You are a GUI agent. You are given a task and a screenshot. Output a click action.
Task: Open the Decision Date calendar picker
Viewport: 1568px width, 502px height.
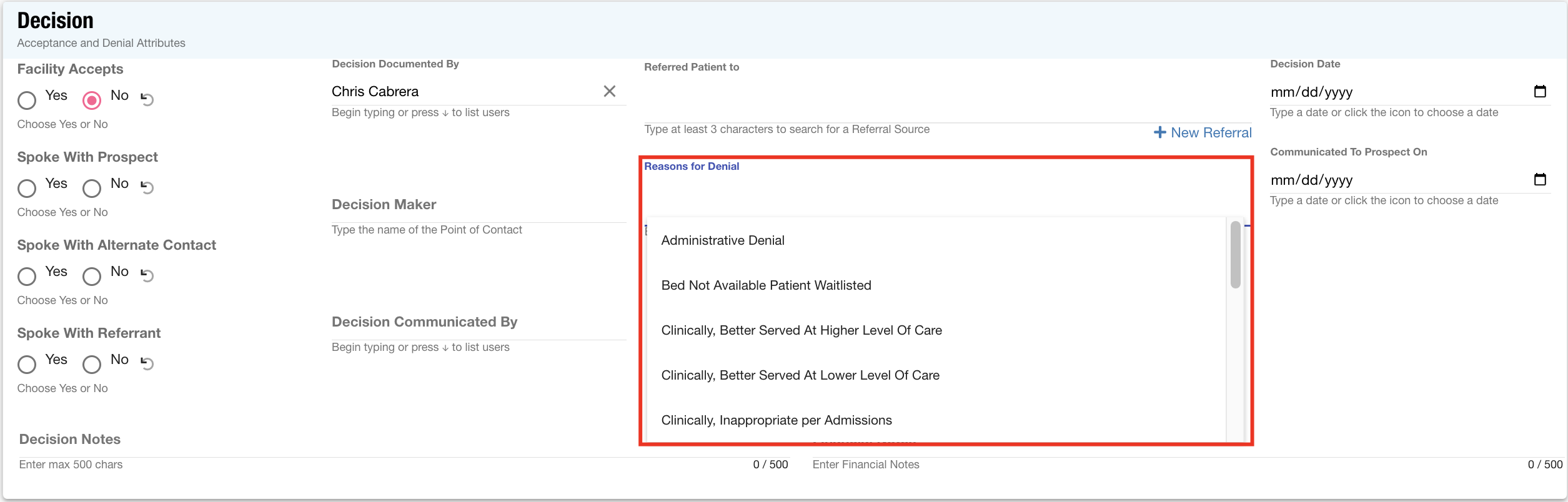click(x=1540, y=92)
